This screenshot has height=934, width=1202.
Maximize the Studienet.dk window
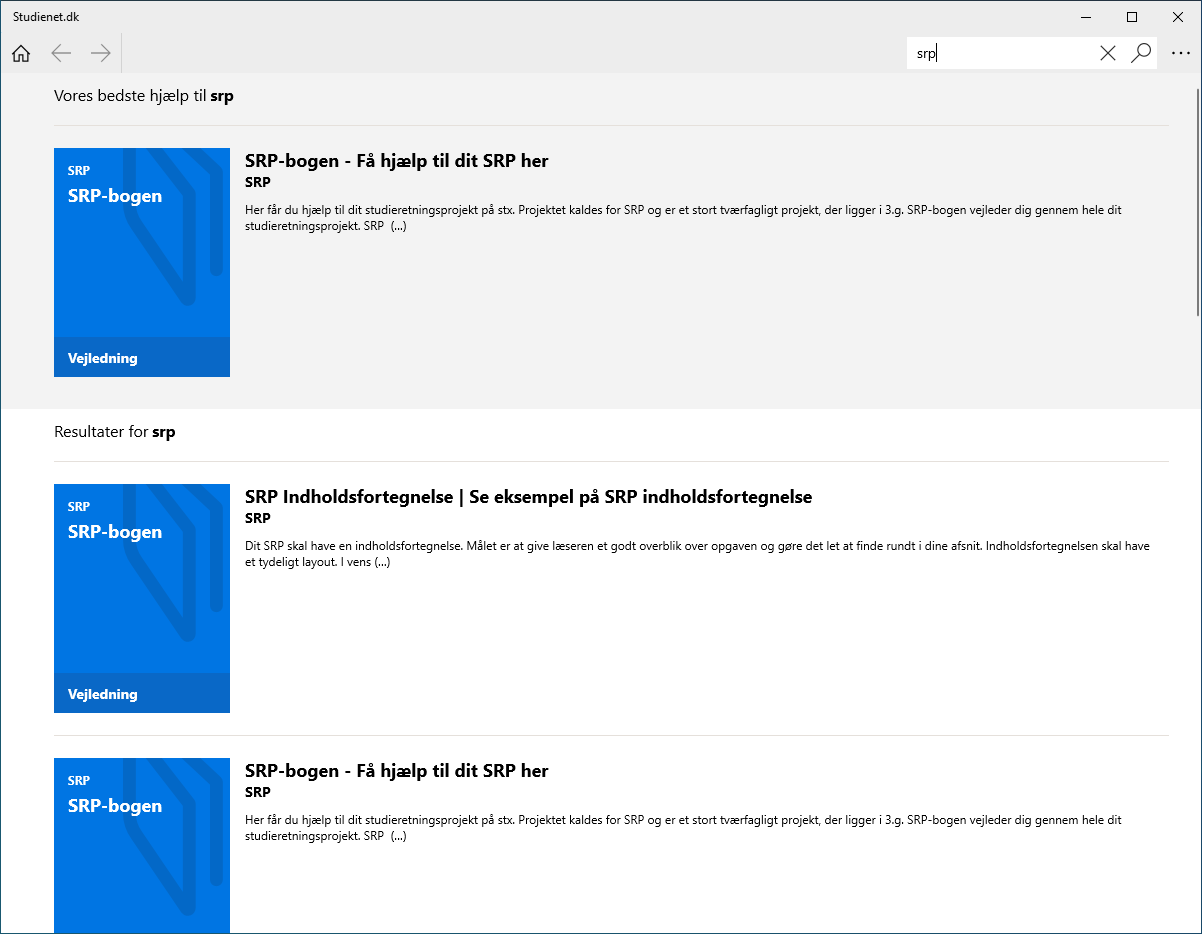coord(1132,17)
